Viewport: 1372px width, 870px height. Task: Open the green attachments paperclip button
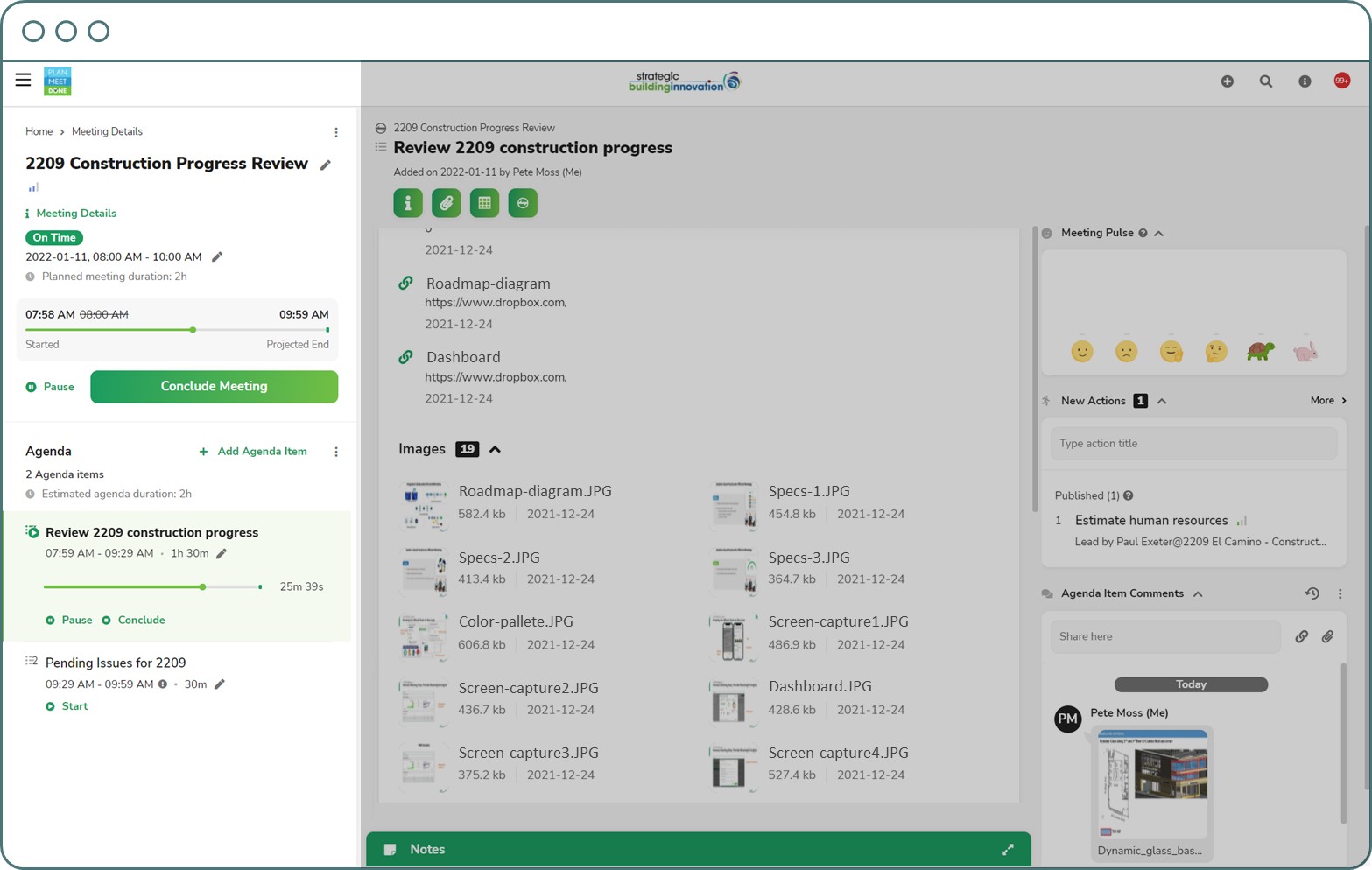446,203
